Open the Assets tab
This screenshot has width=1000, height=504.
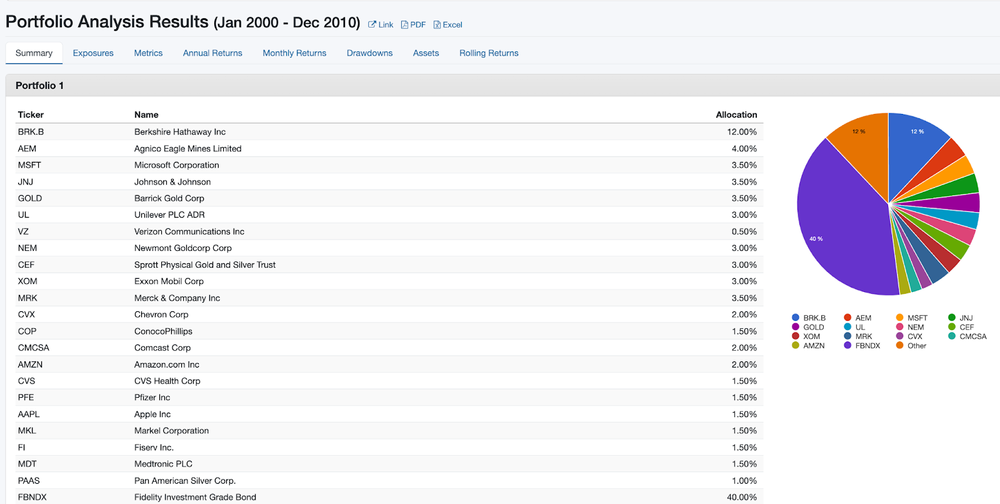(x=426, y=53)
